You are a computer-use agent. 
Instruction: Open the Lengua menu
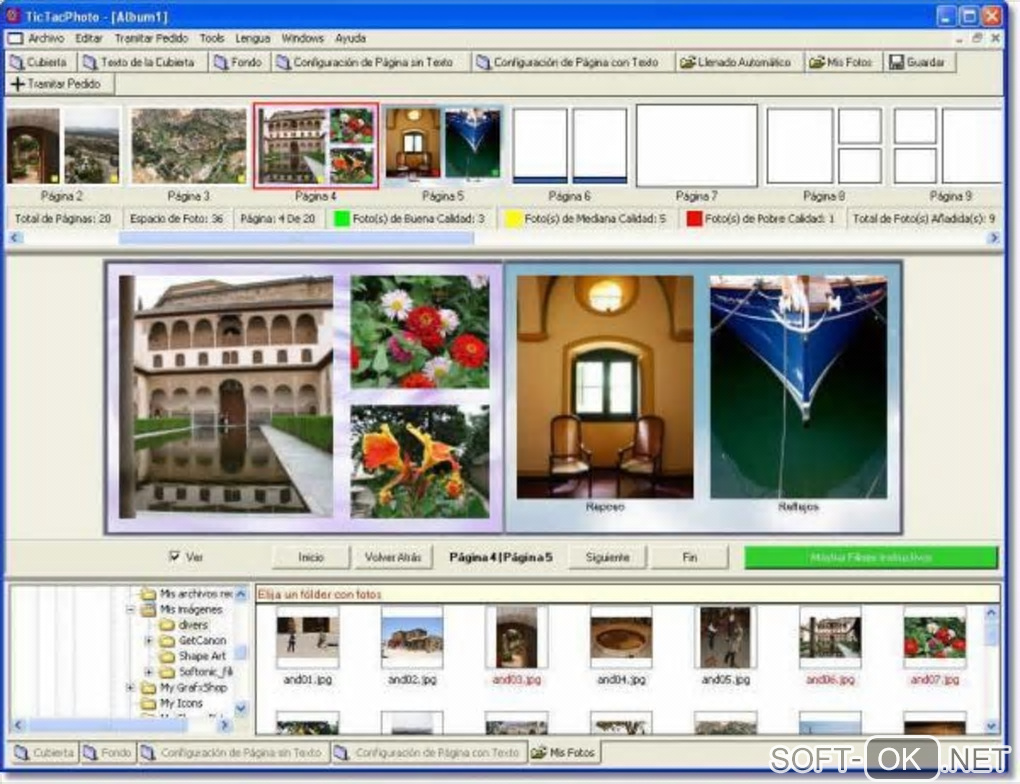(x=252, y=38)
